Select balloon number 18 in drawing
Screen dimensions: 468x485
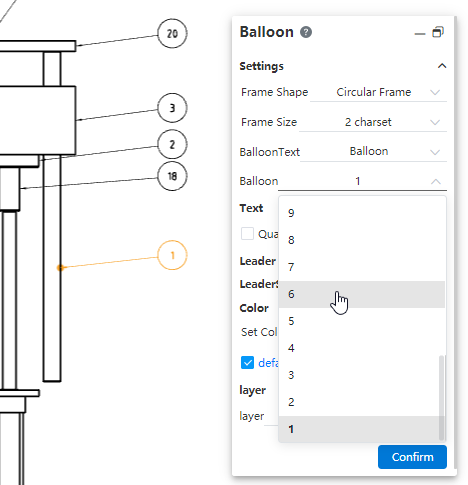click(172, 176)
